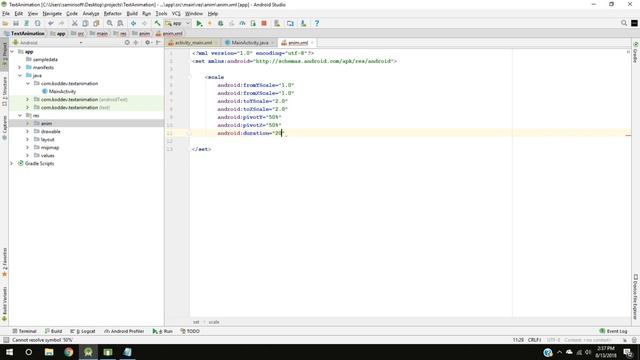Click the Make Project hammer icon

(157, 23)
